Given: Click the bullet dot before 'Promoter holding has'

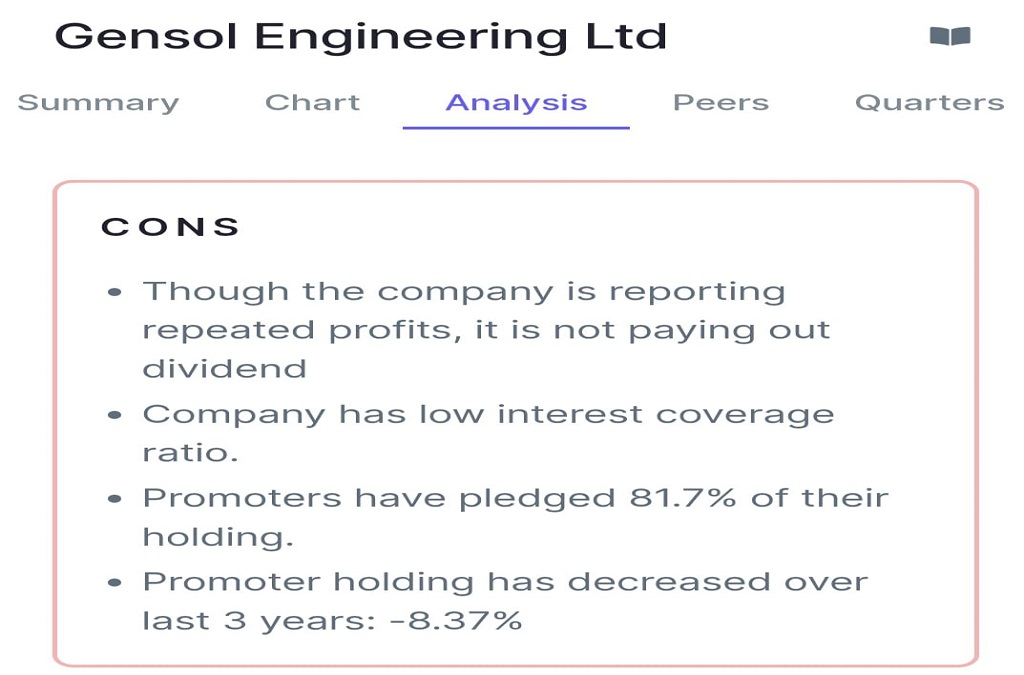Looking at the screenshot, I should click(115, 583).
